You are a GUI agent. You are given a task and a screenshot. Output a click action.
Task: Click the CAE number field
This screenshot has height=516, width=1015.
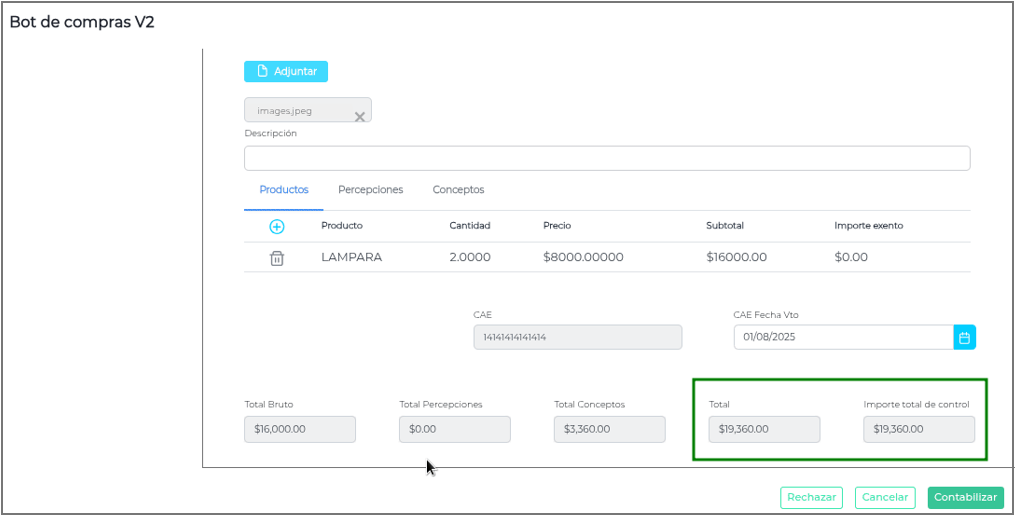click(x=577, y=337)
